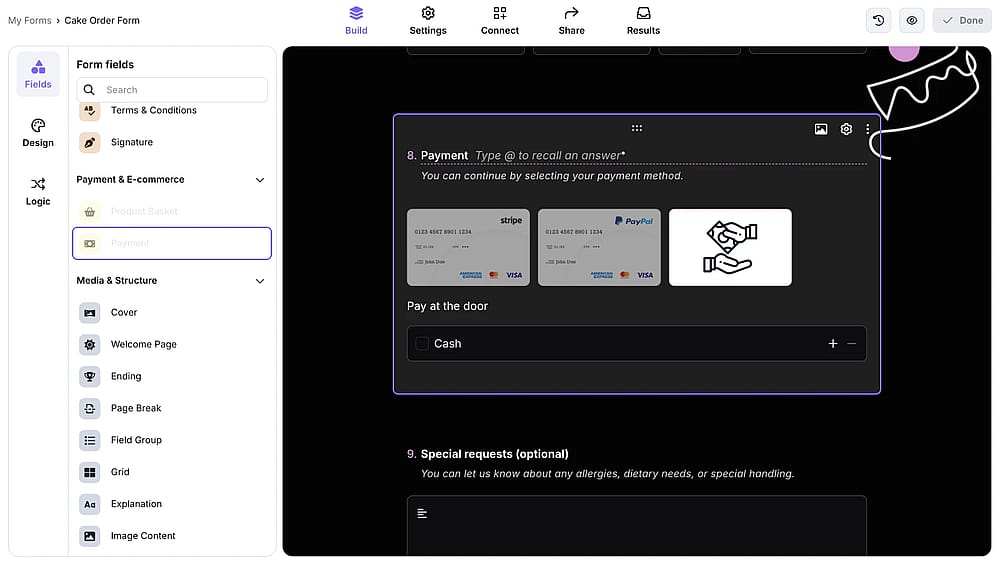Select the PayPal payment card

pyautogui.click(x=599, y=248)
